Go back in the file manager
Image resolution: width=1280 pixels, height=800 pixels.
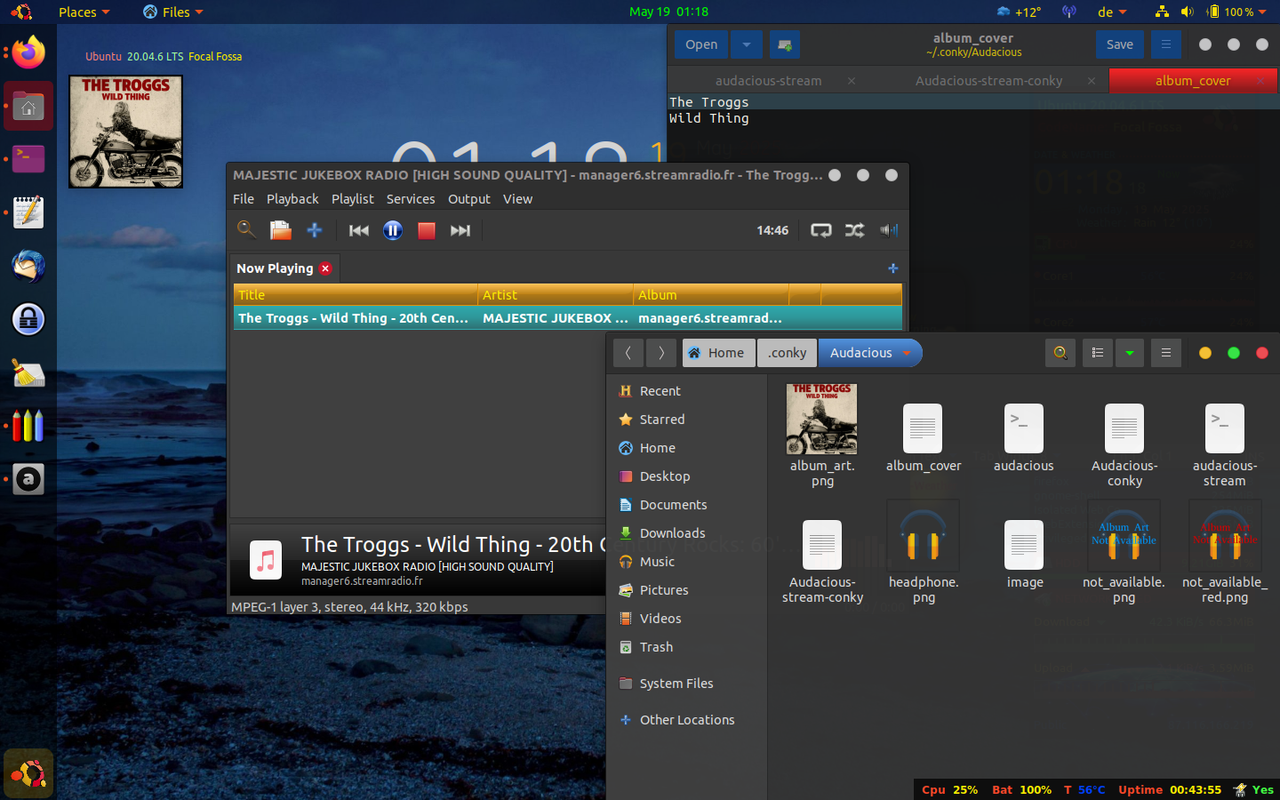point(627,353)
